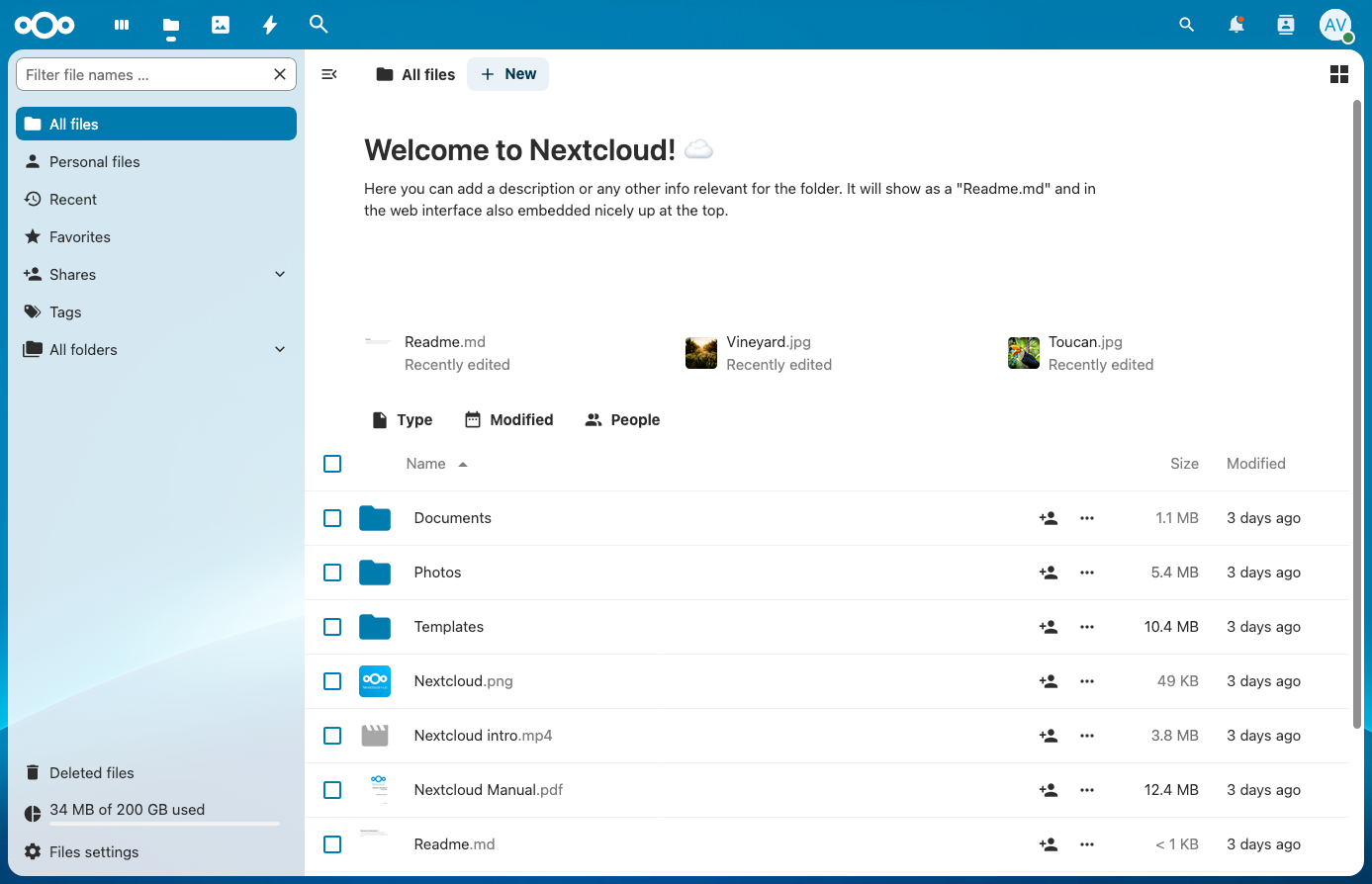Open the Tags view

[x=156, y=311]
